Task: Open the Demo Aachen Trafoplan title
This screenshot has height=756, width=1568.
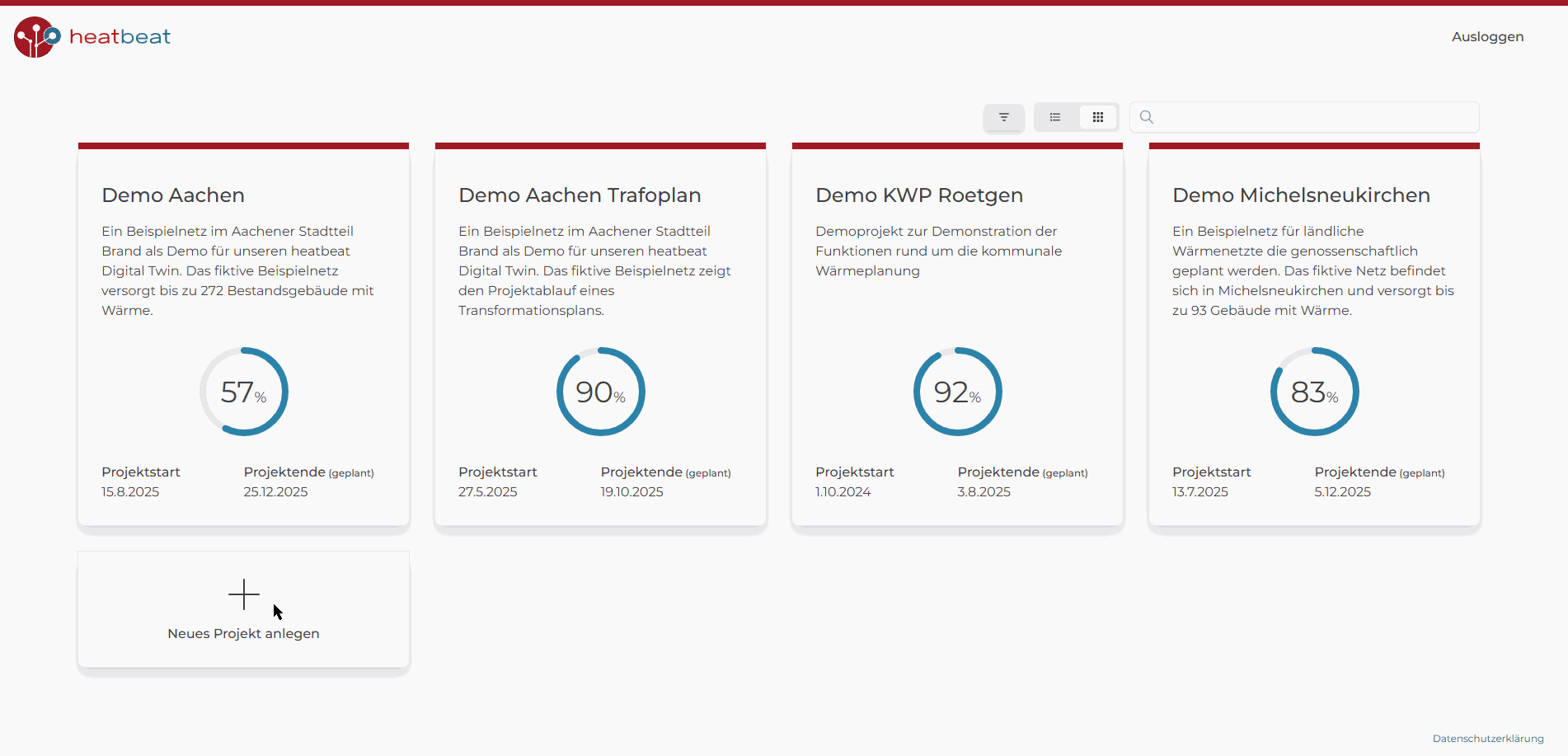Action: click(580, 195)
